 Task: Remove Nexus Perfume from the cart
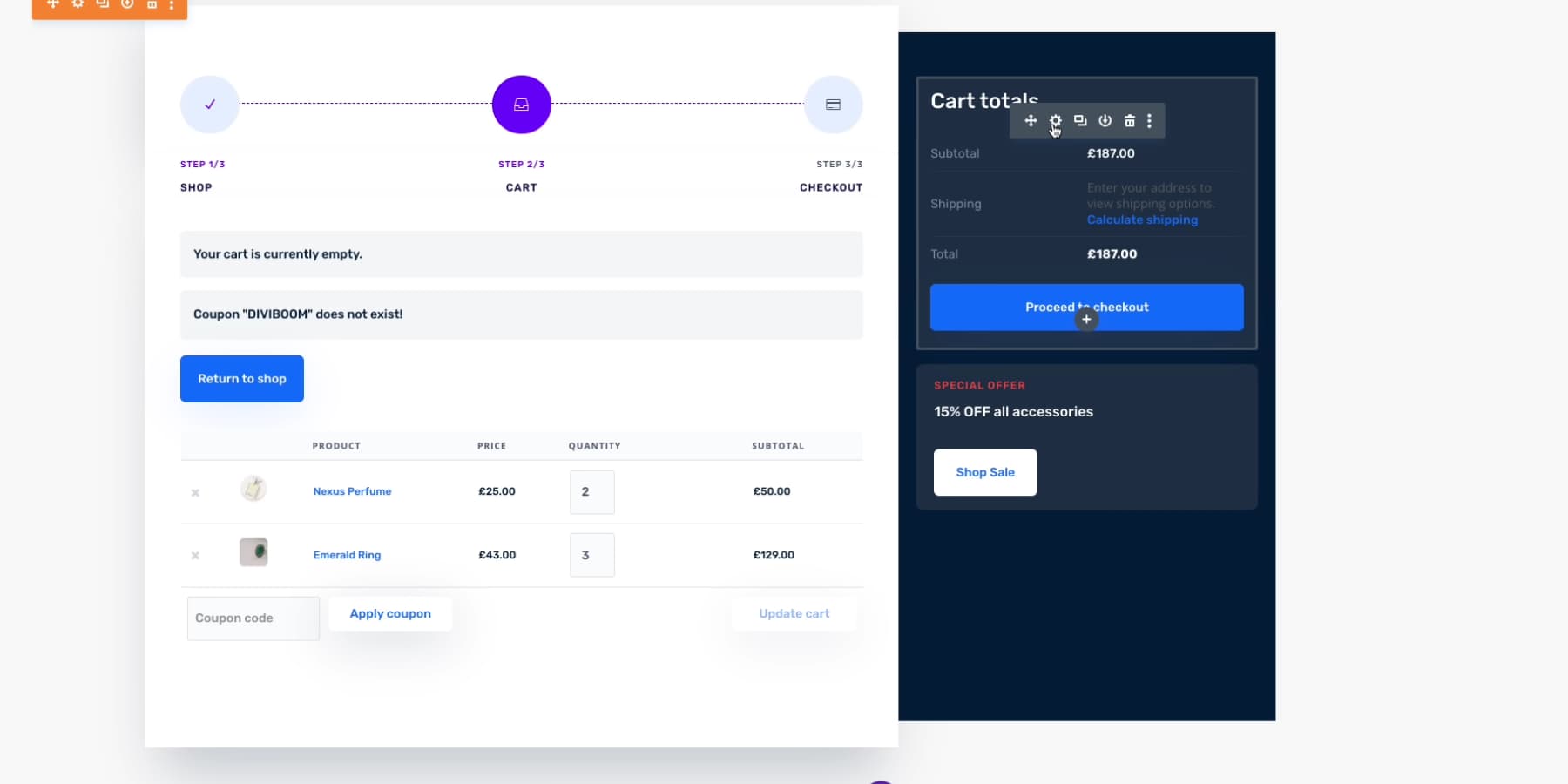(195, 492)
